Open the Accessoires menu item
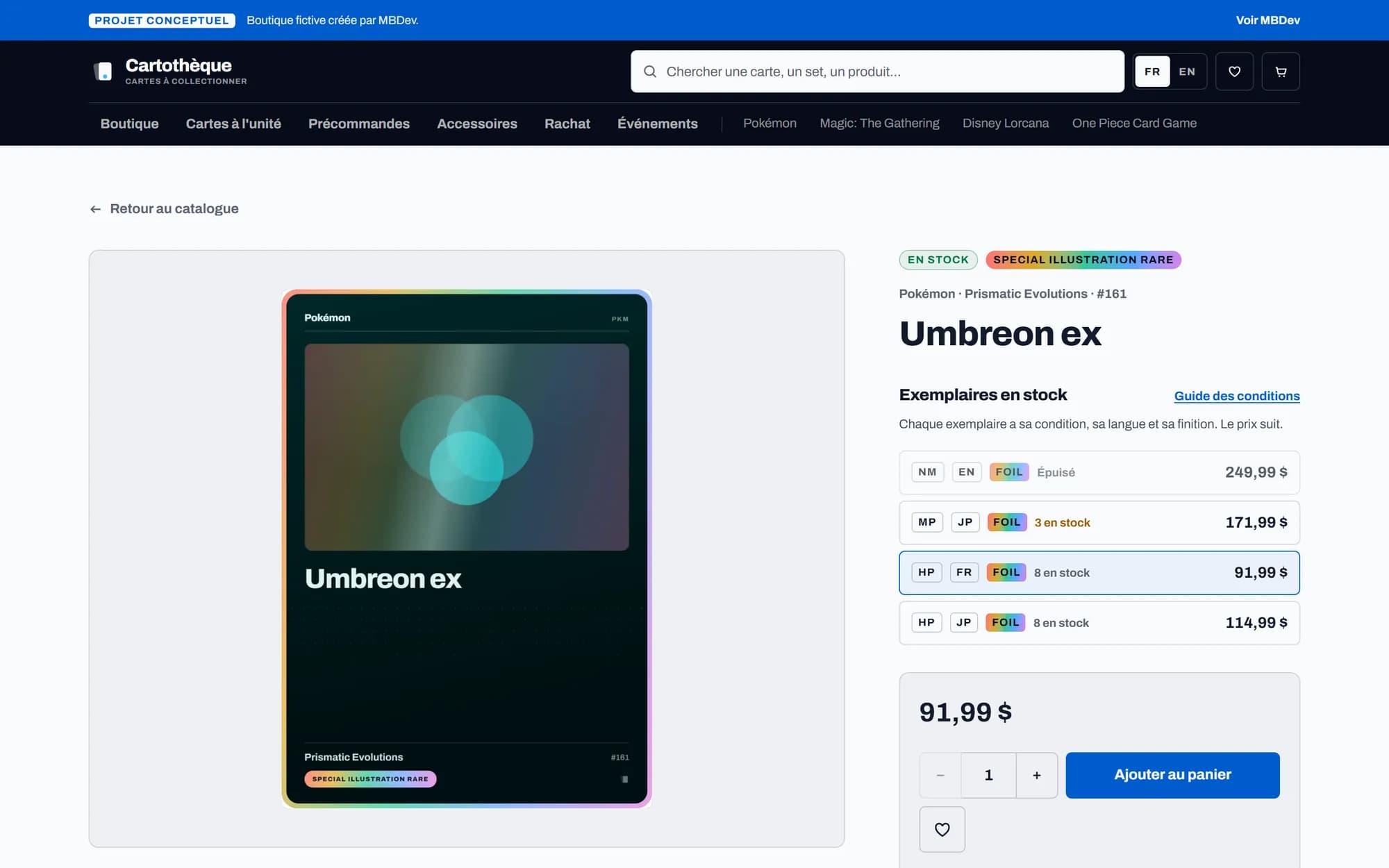1389x868 pixels. tap(477, 124)
